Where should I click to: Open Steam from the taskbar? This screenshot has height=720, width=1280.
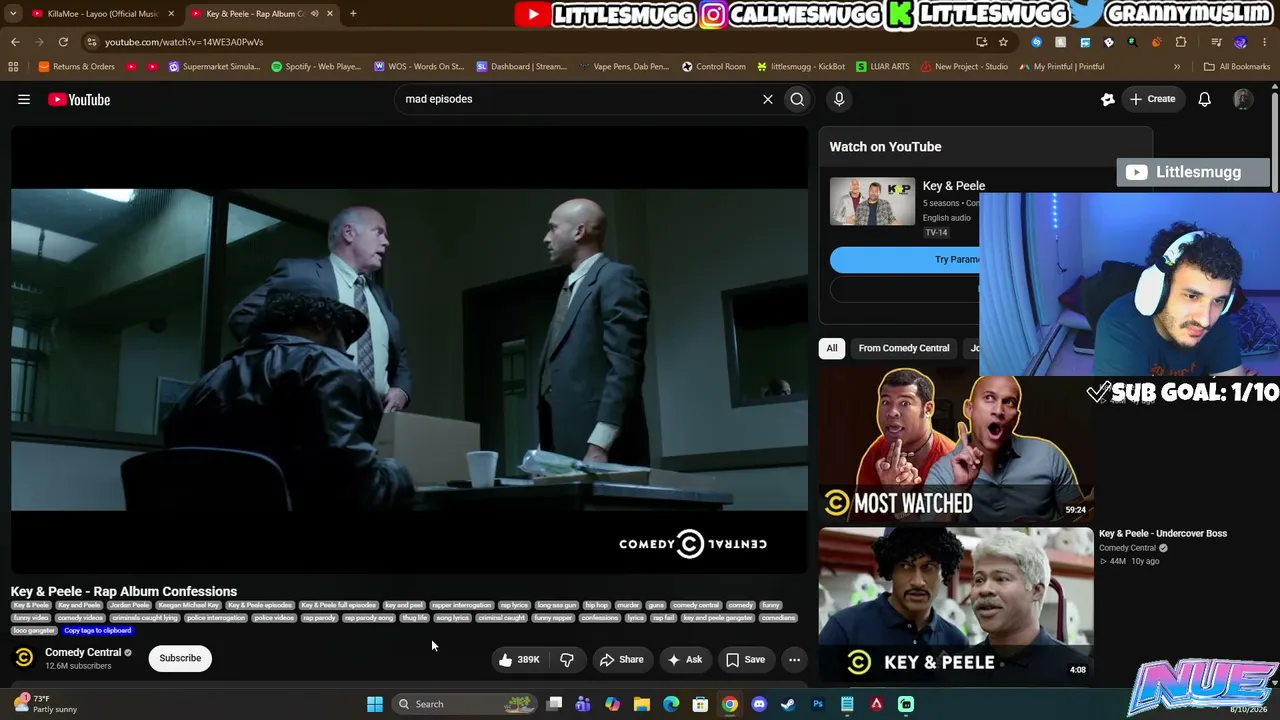point(788,704)
